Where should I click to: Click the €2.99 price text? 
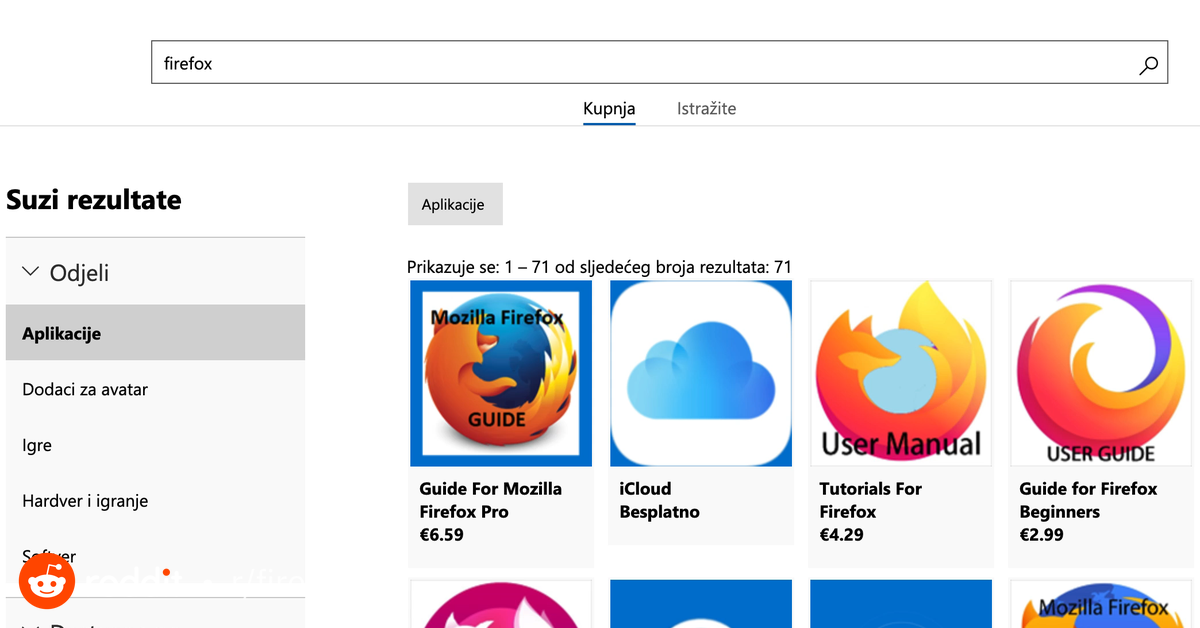tap(1041, 535)
